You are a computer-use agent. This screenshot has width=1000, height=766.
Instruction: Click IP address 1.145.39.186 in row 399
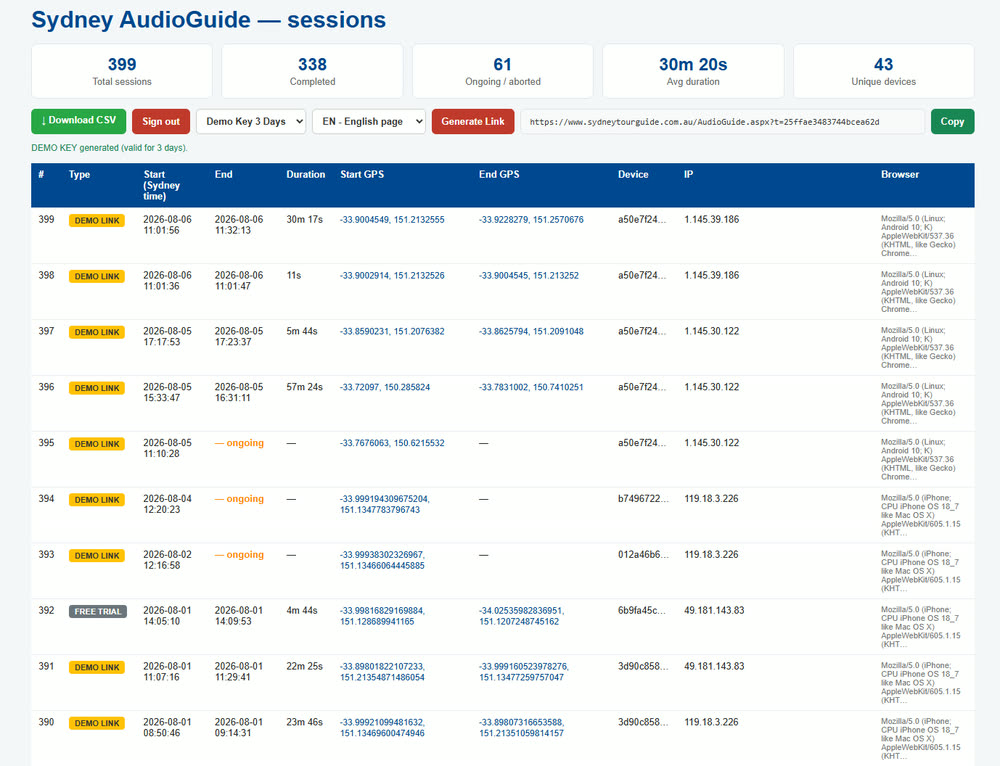(712, 219)
